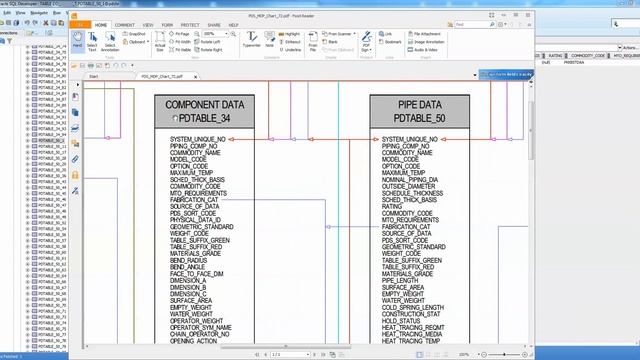The height and width of the screenshot is (360, 640).
Task: Click the print icon in quick access toolbar
Action: tap(91, 65)
